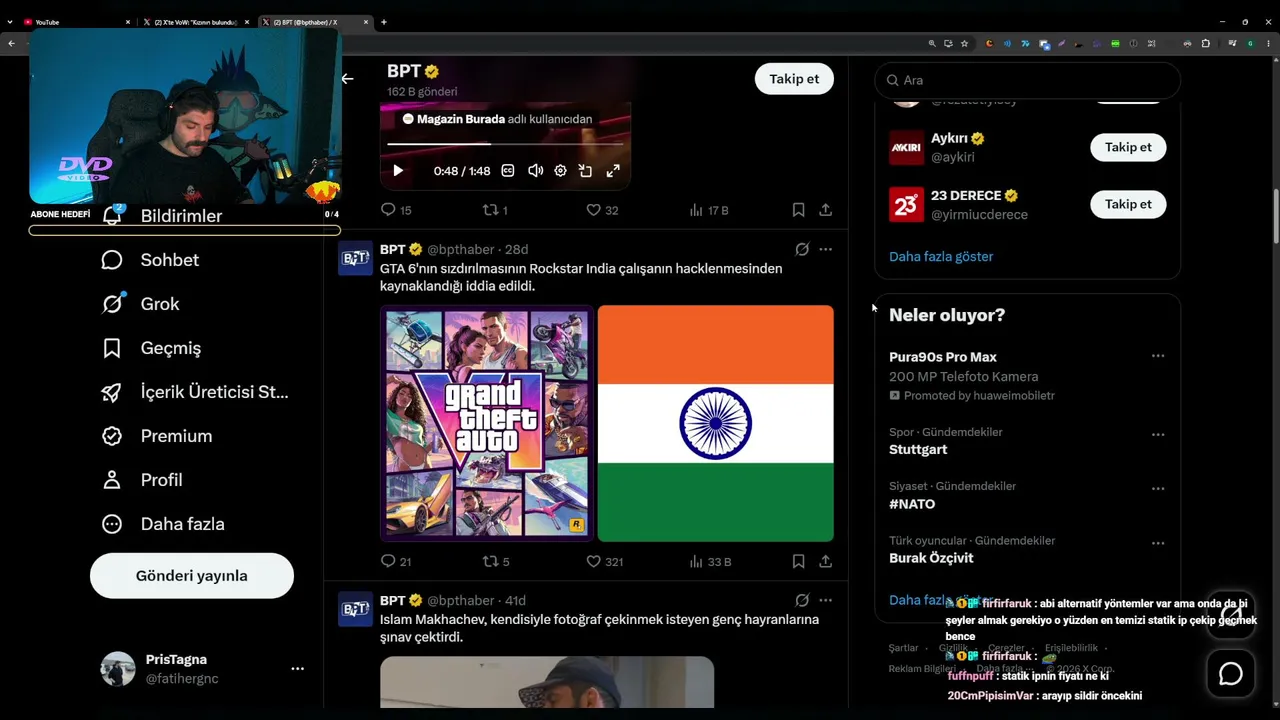This screenshot has width=1280, height=720.
Task: Show more suggested accounts via Daha fazla göster
Action: pyautogui.click(x=941, y=256)
